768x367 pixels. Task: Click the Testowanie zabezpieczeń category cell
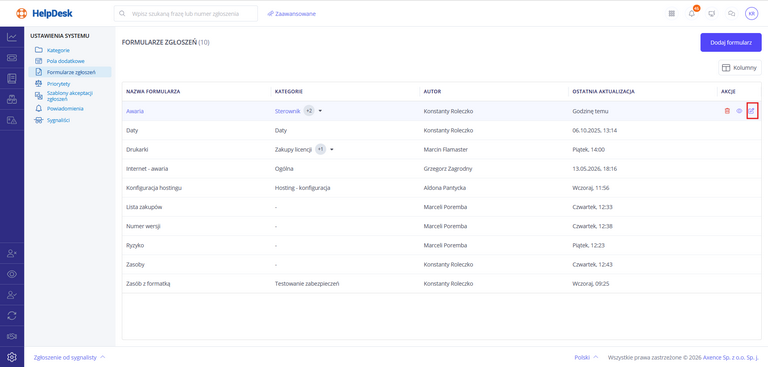(307, 283)
